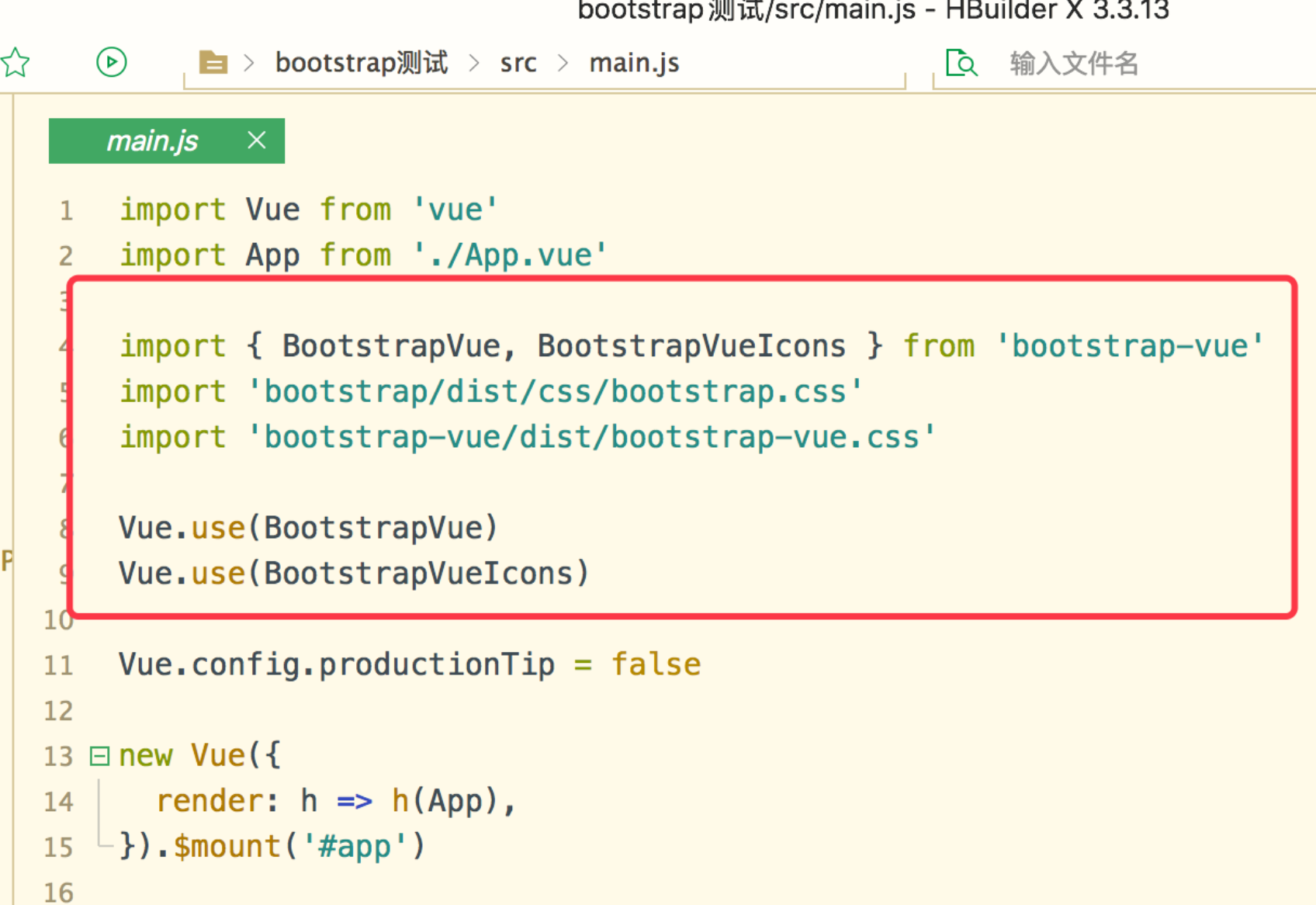
Task: Click Vue.use(BootstrapVue) statement
Action: [308, 528]
